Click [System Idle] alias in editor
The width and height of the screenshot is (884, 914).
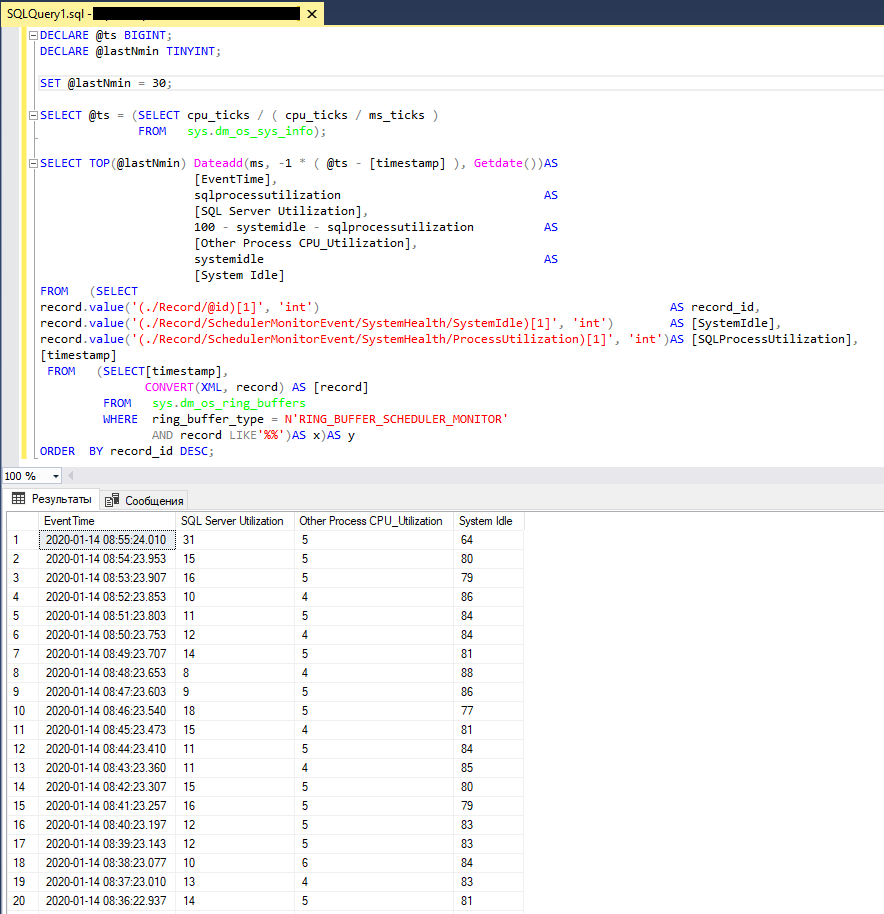pyautogui.click(x=240, y=275)
